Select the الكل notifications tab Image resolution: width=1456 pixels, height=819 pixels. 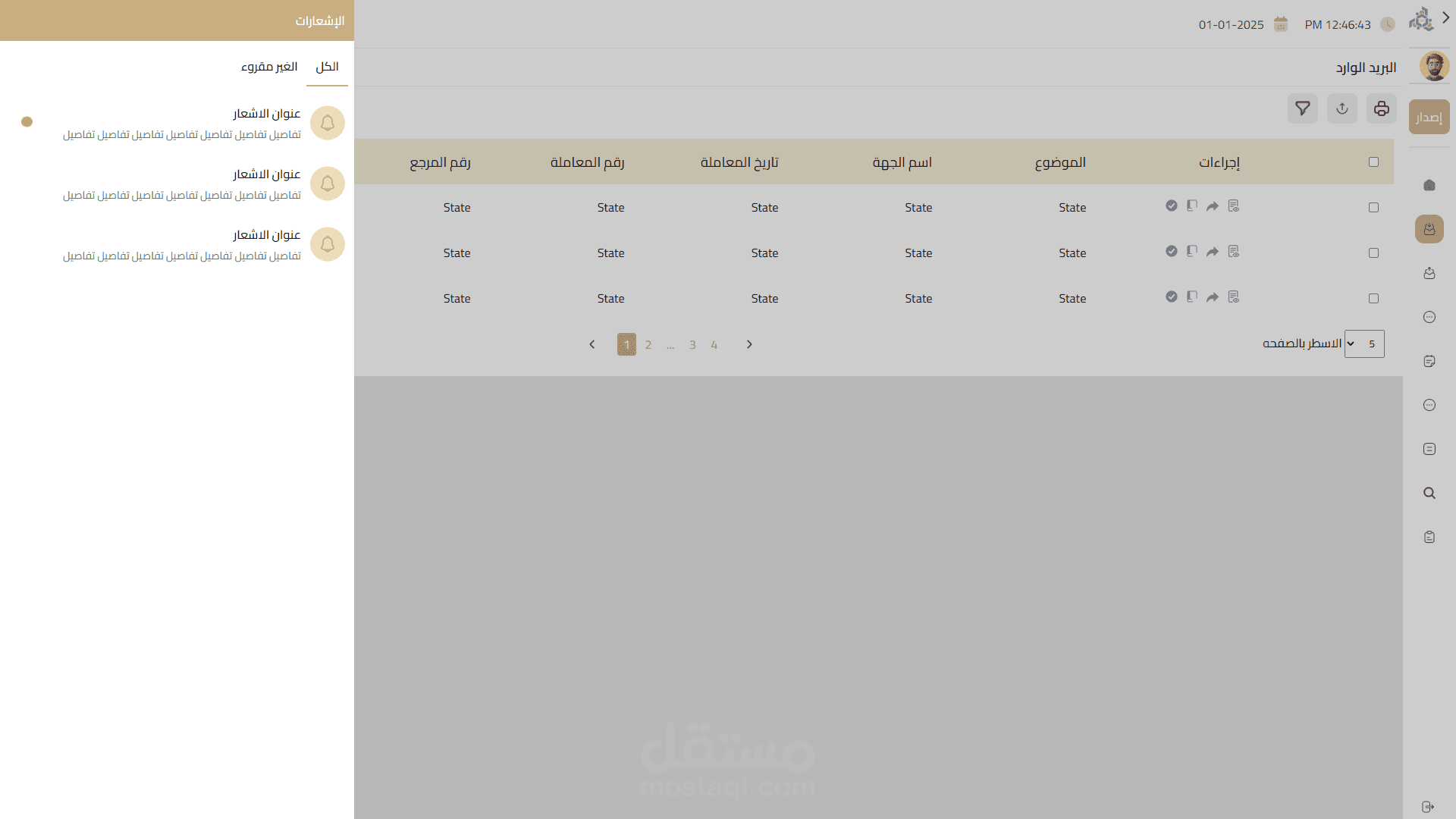point(327,67)
